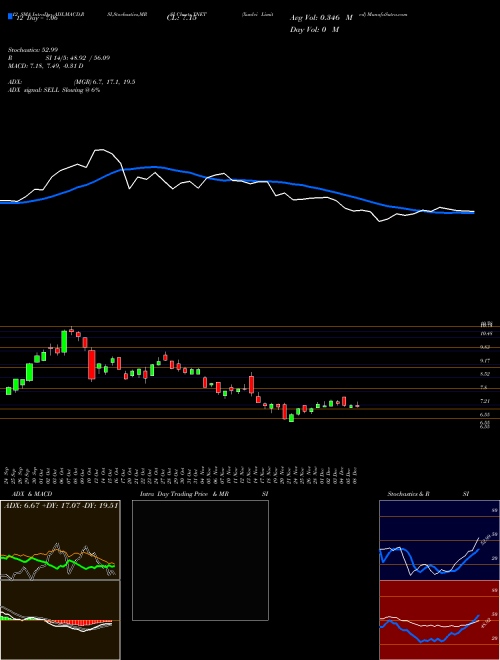Click the 7.21 price axis label
This screenshot has height=660, width=500.
[x=485, y=401]
